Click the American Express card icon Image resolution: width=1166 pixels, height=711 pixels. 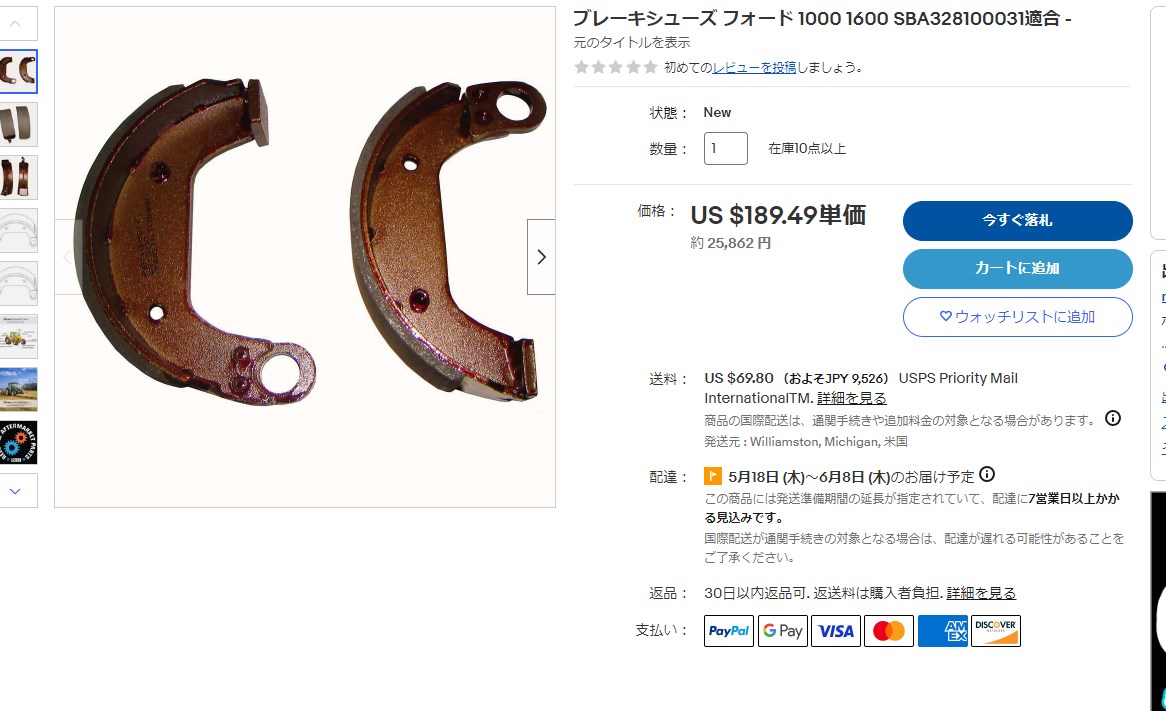pyautogui.click(x=943, y=631)
